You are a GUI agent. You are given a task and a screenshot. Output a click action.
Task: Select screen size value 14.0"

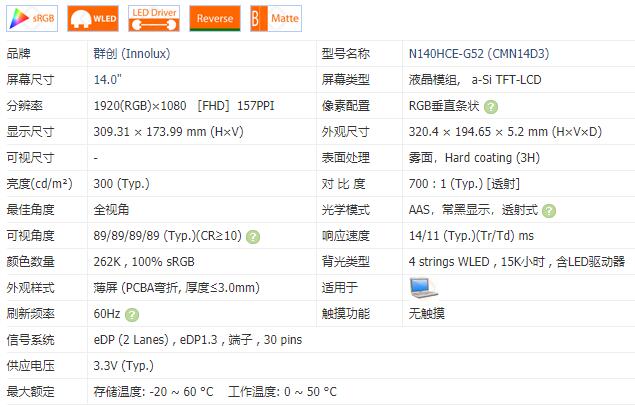pyautogui.click(x=108, y=80)
